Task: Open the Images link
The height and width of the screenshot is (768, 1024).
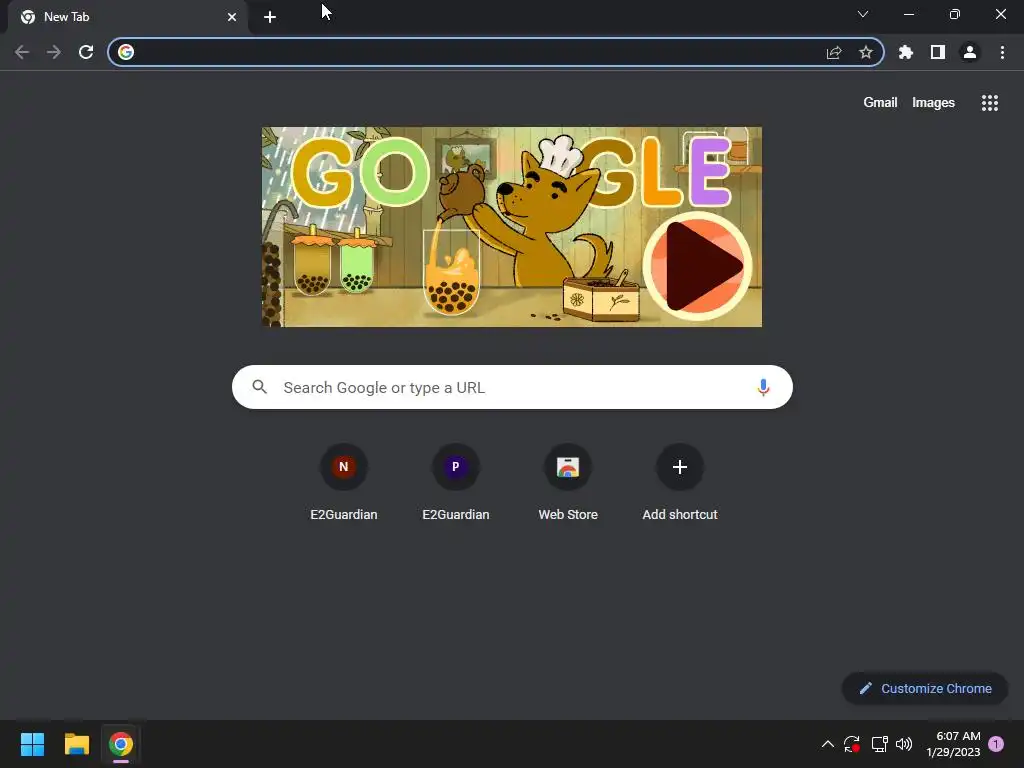Action: coord(933,103)
